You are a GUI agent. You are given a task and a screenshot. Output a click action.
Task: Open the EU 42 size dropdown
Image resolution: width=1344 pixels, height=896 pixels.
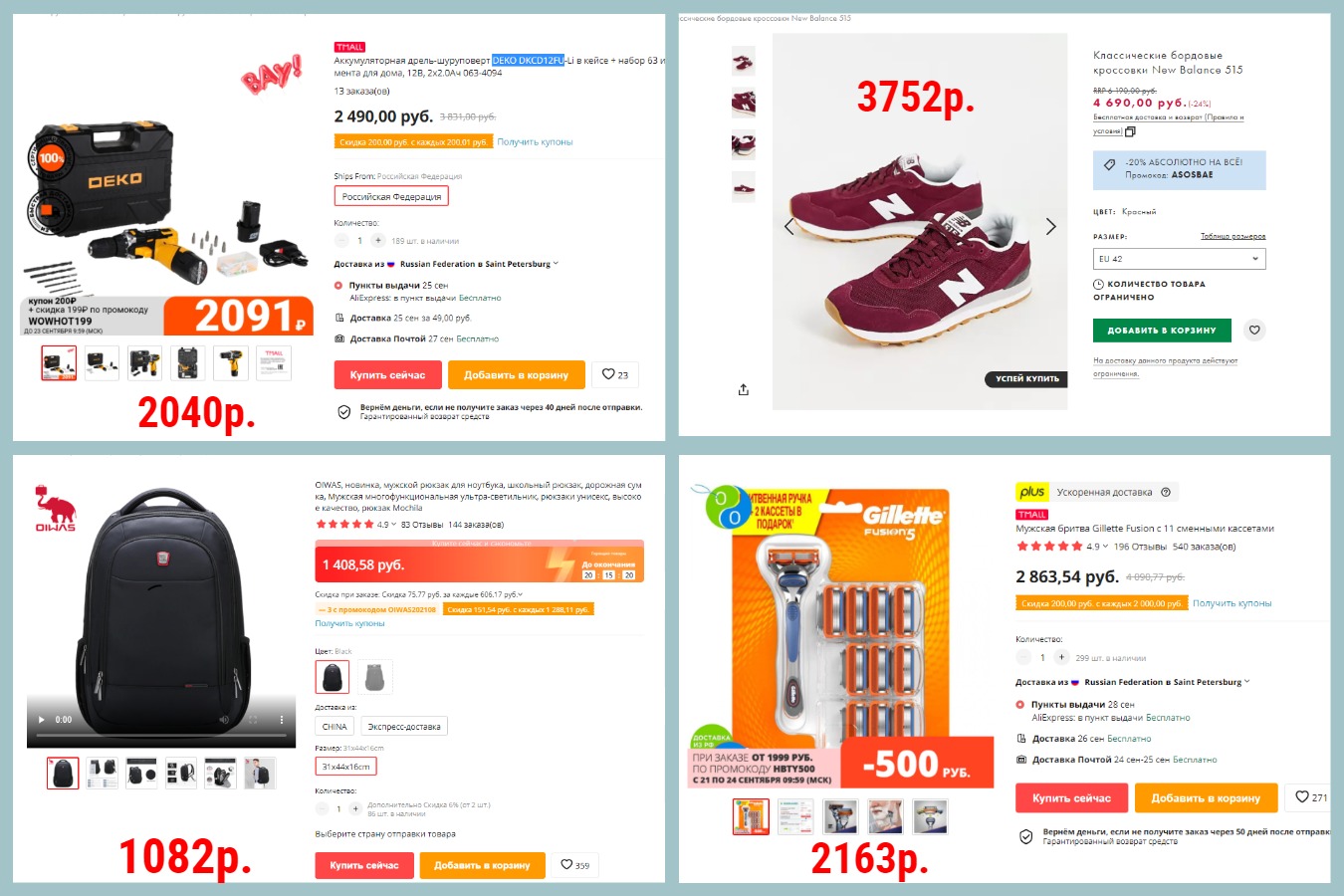tap(1179, 259)
